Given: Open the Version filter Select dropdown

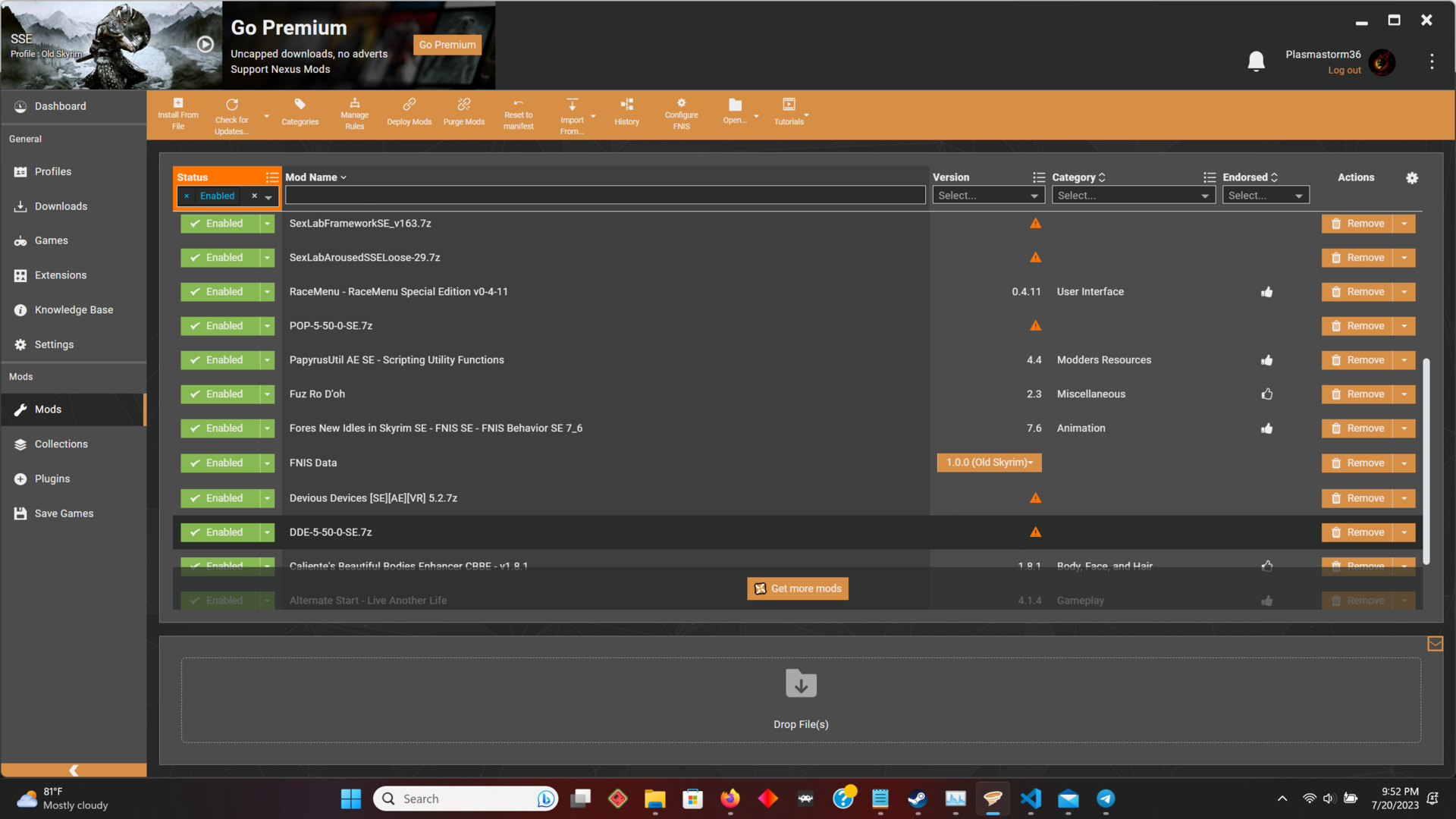Looking at the screenshot, I should [x=988, y=196].
